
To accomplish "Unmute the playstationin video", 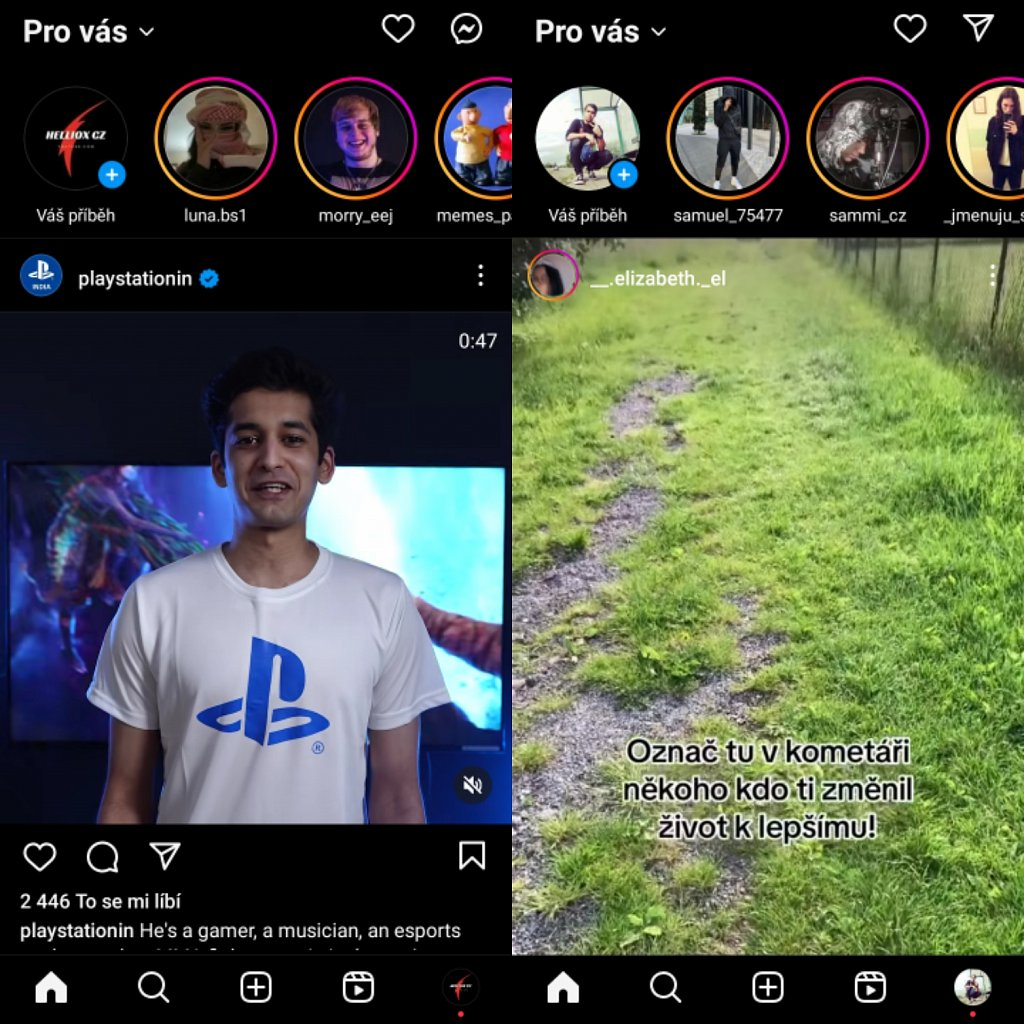I will click(x=472, y=785).
